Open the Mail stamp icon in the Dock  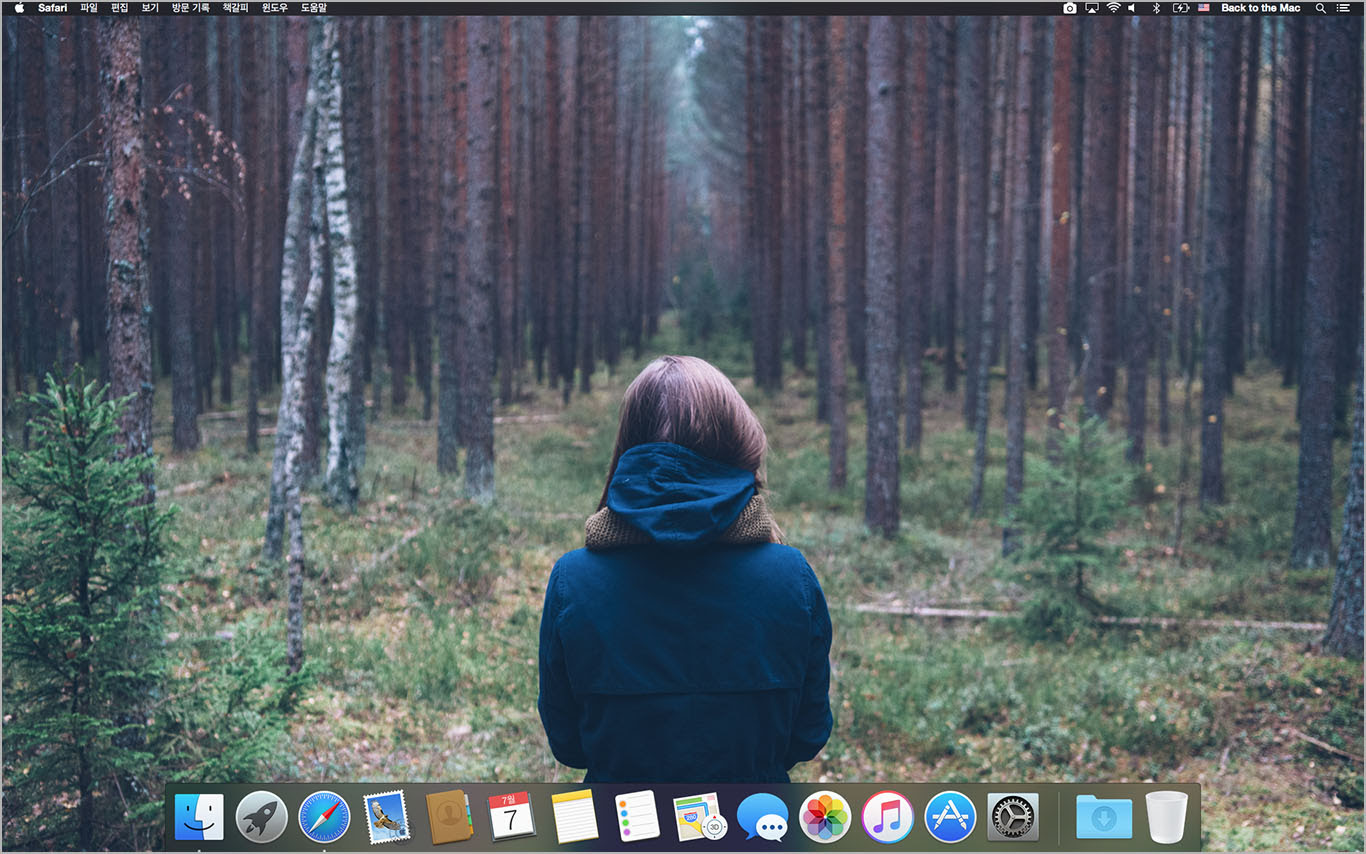(386, 817)
